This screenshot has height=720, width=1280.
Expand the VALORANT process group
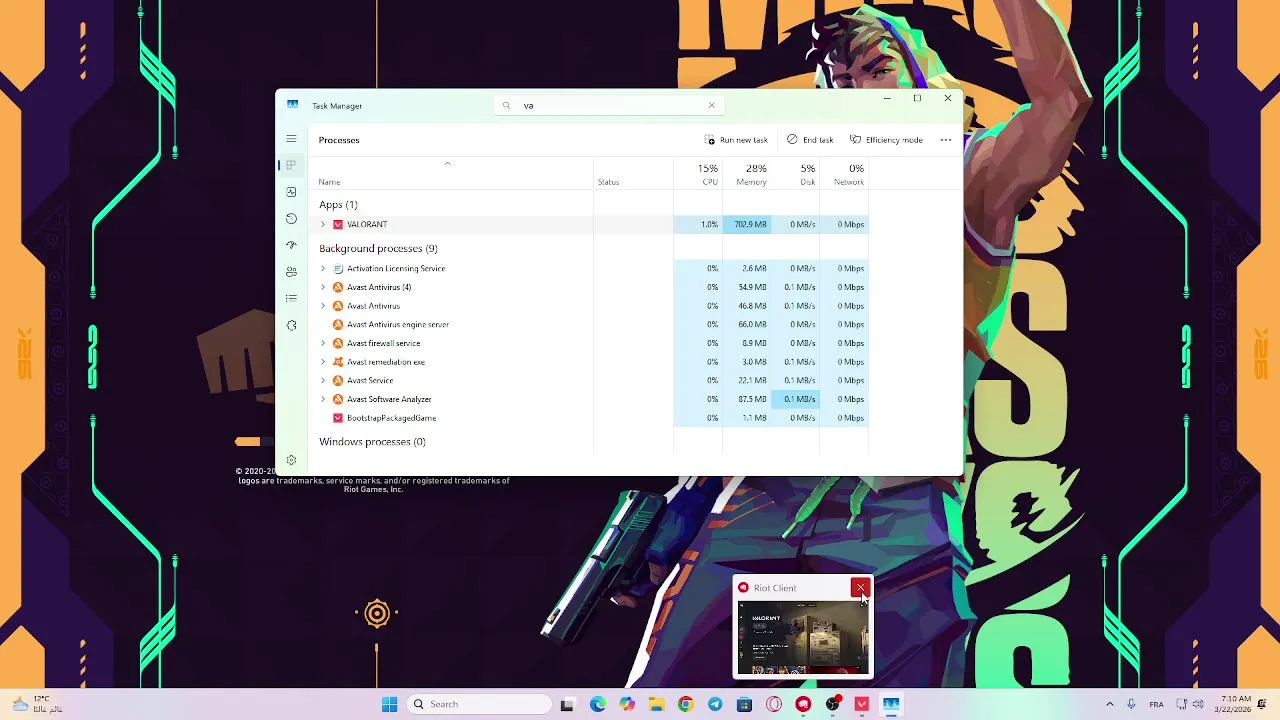(323, 224)
